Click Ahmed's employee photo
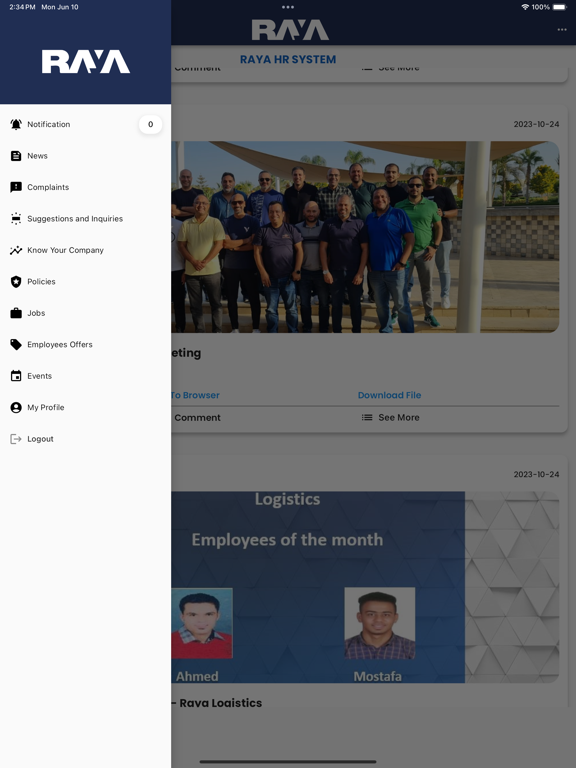The height and width of the screenshot is (768, 576). click(x=202, y=623)
